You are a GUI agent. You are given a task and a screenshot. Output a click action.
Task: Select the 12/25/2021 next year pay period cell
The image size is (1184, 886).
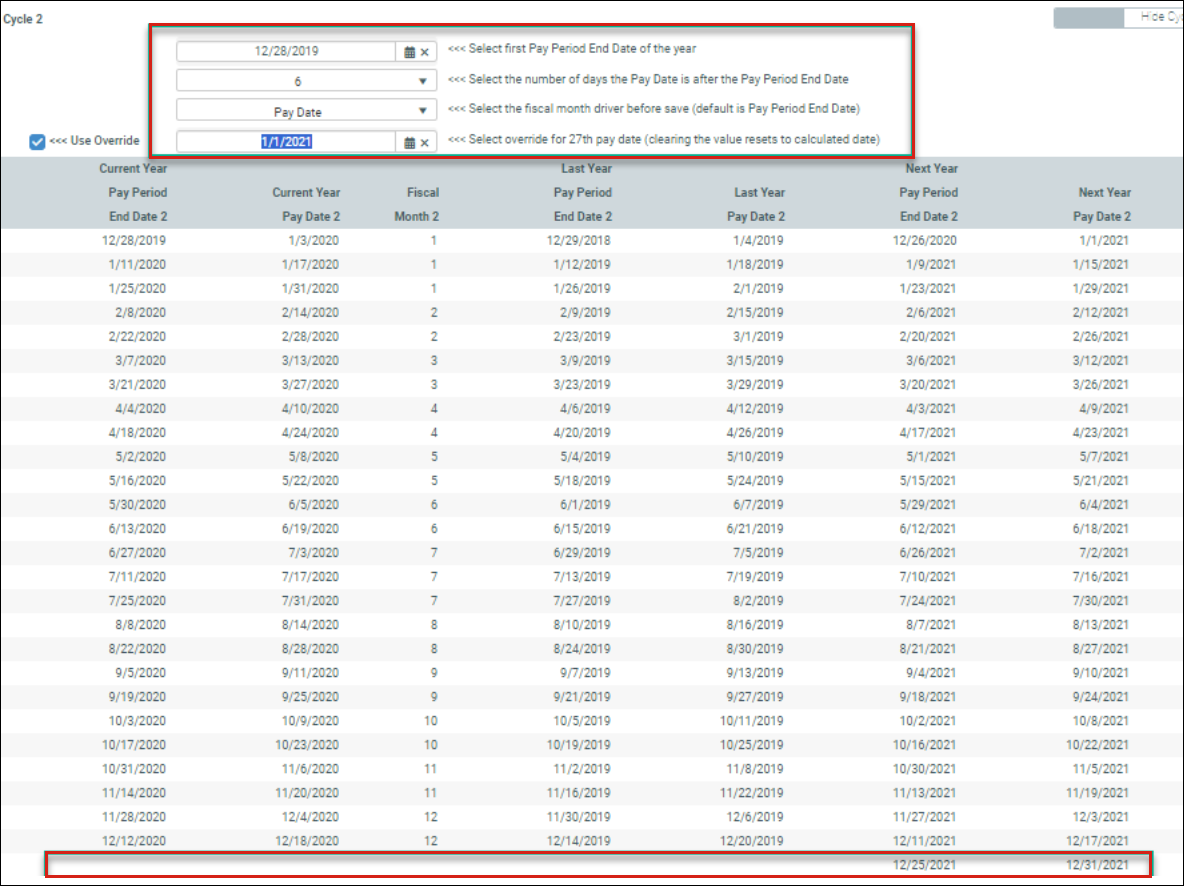tap(925, 865)
